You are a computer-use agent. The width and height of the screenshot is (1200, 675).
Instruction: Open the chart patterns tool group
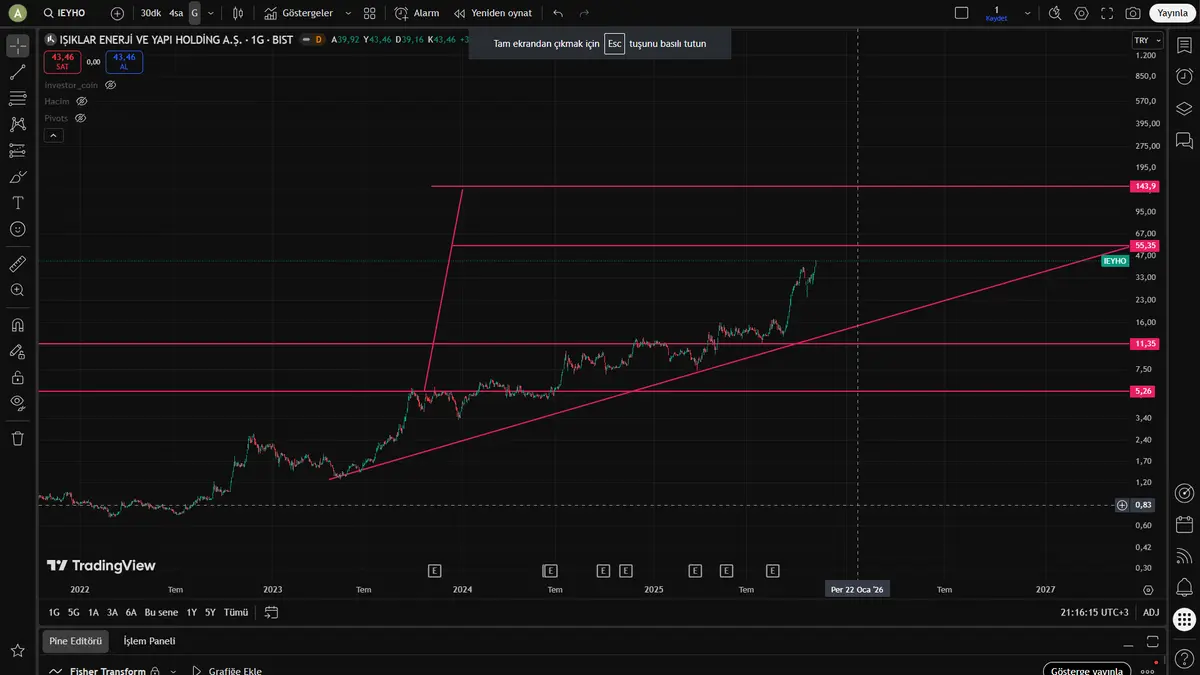17,124
